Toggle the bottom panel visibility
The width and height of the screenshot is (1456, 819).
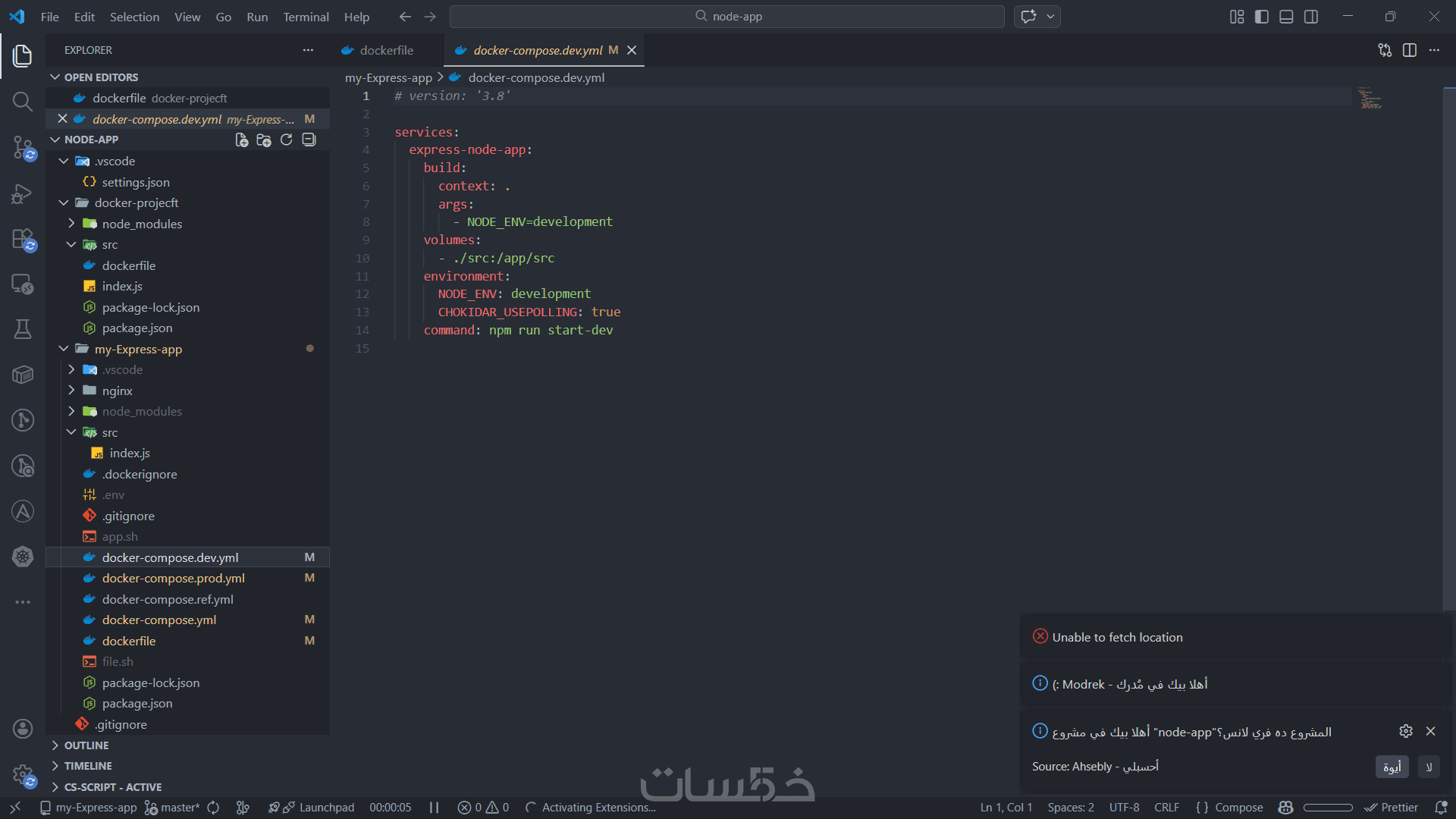1286,17
